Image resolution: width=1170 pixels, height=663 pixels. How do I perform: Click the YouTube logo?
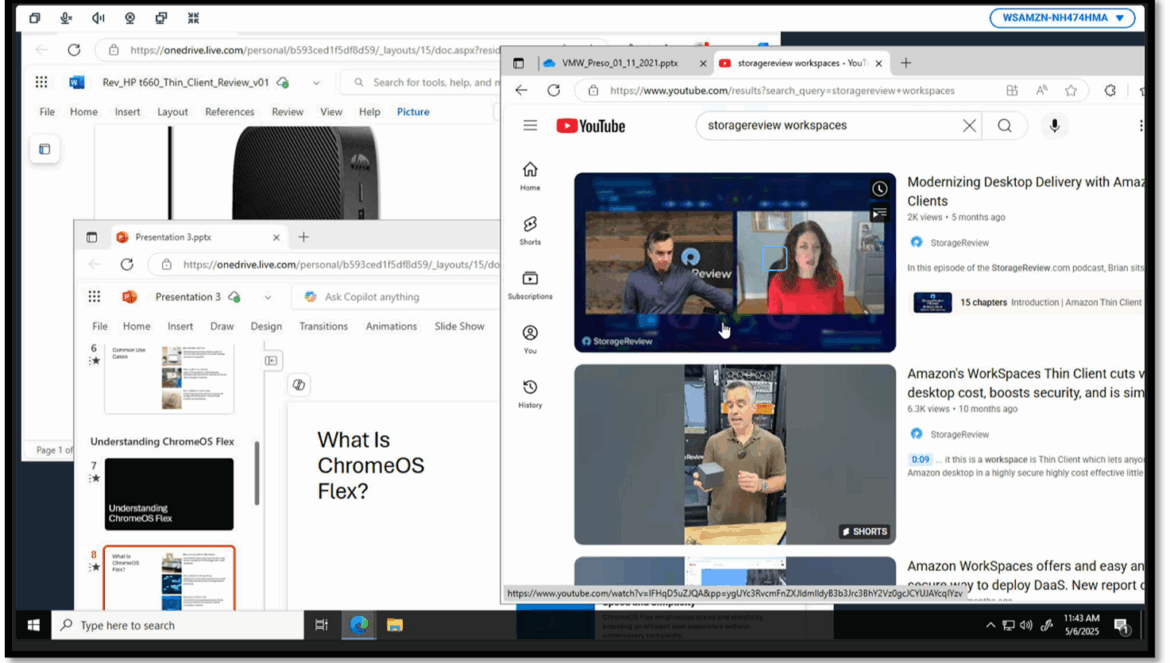[x=590, y=126]
